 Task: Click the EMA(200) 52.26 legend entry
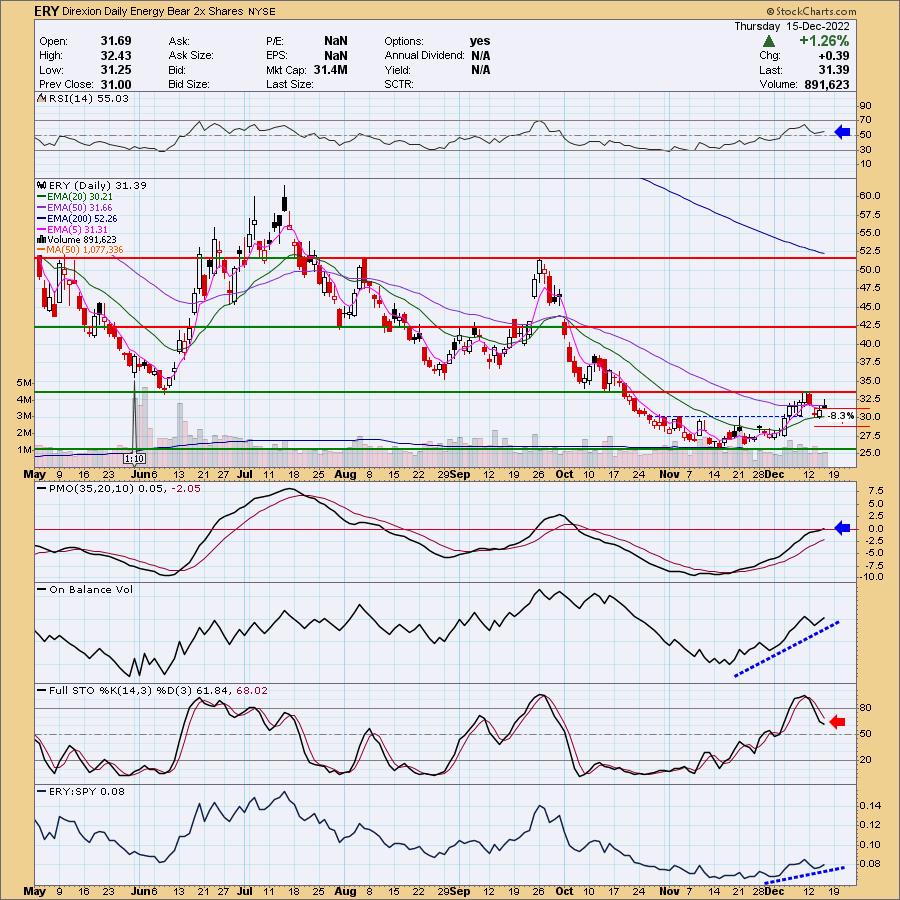pos(82,218)
